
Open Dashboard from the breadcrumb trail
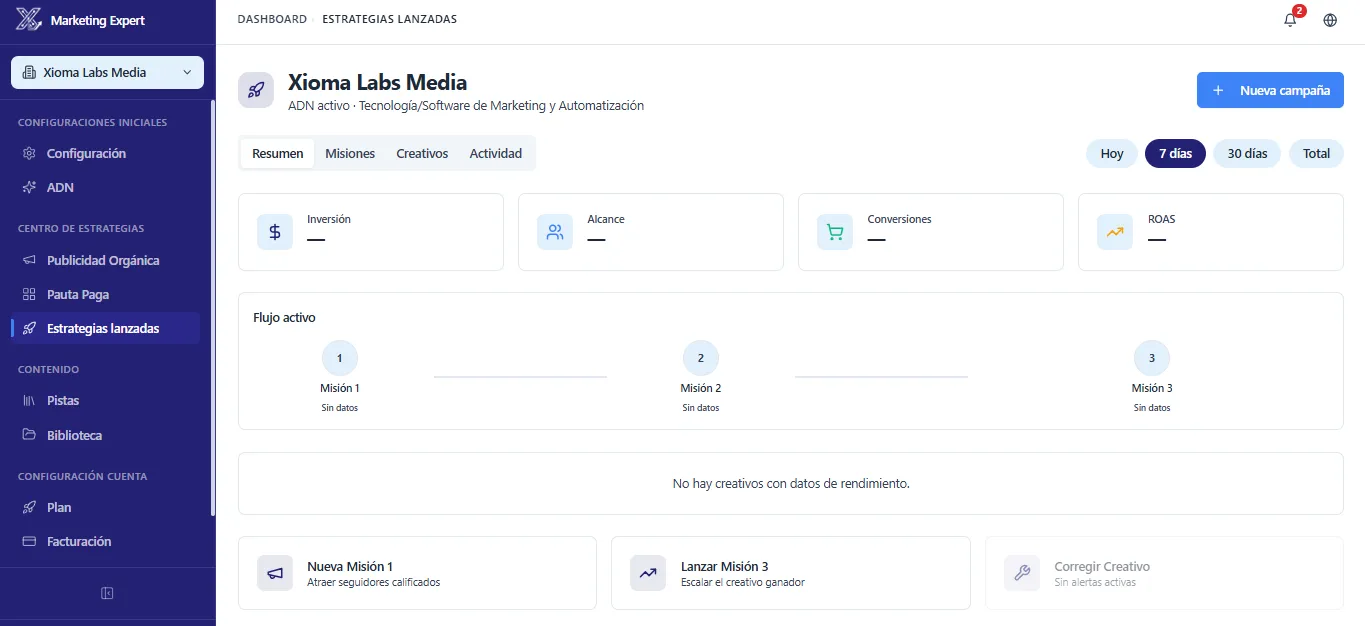[272, 18]
